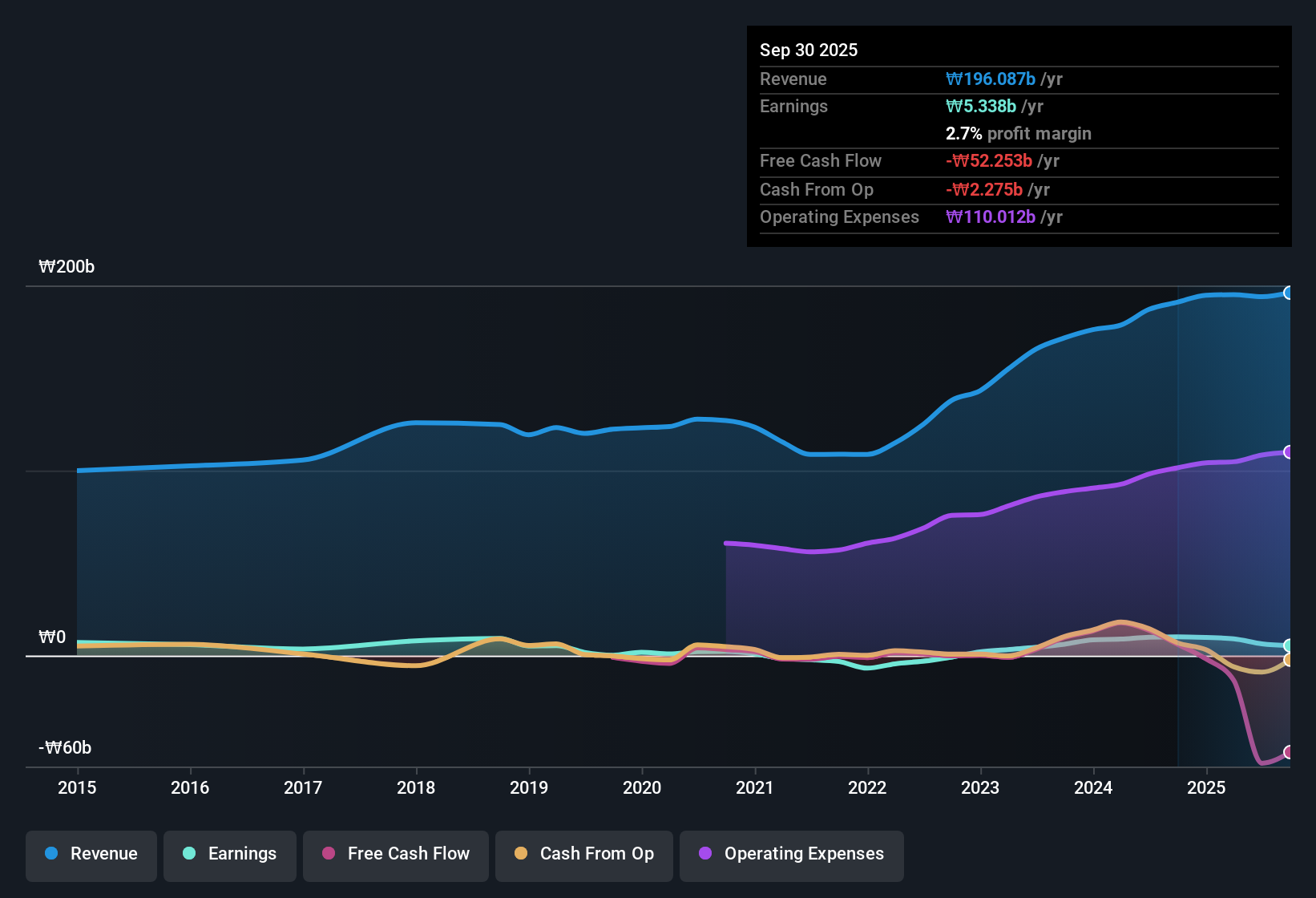Select the 2020 label on the timeline

point(642,788)
